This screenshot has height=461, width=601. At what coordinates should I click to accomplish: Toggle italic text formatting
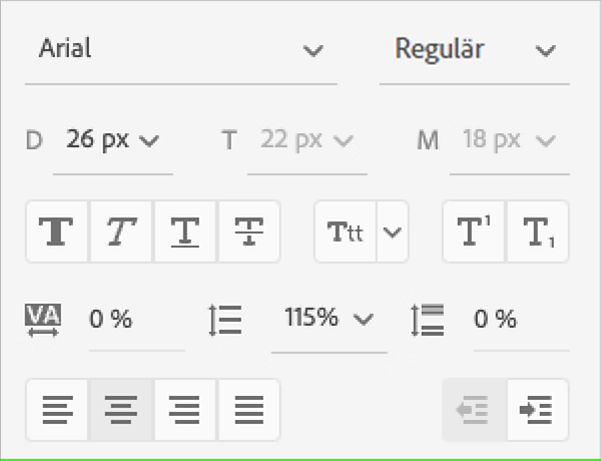coord(122,232)
